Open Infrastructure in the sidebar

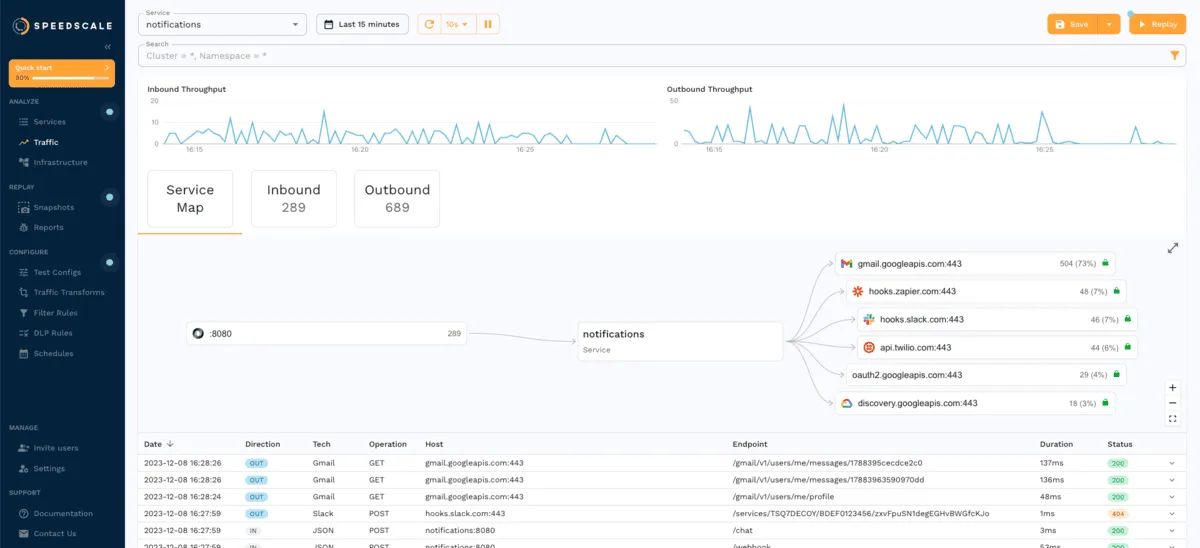[60, 162]
